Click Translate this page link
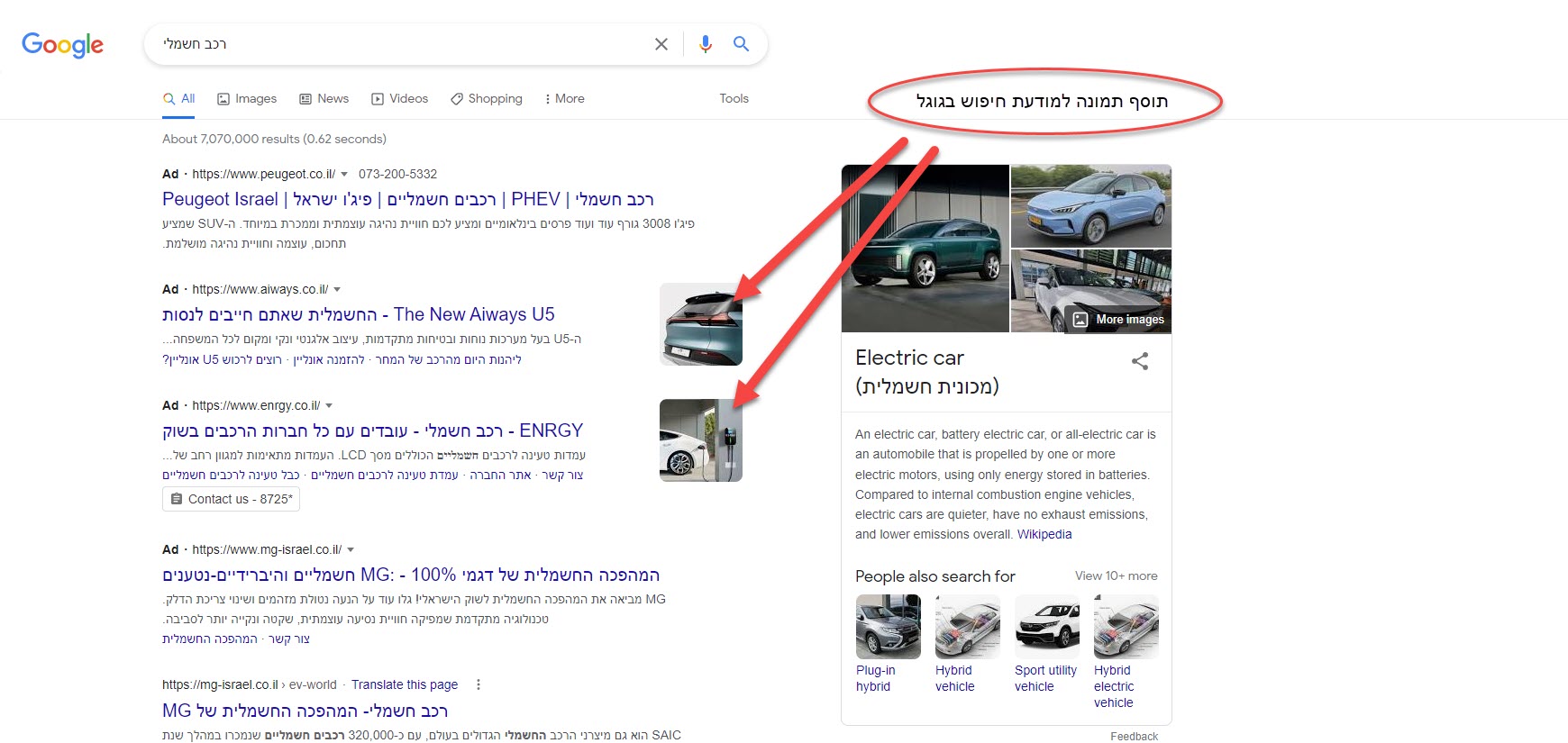Image resolution: width=1568 pixels, height=743 pixels. (x=405, y=685)
